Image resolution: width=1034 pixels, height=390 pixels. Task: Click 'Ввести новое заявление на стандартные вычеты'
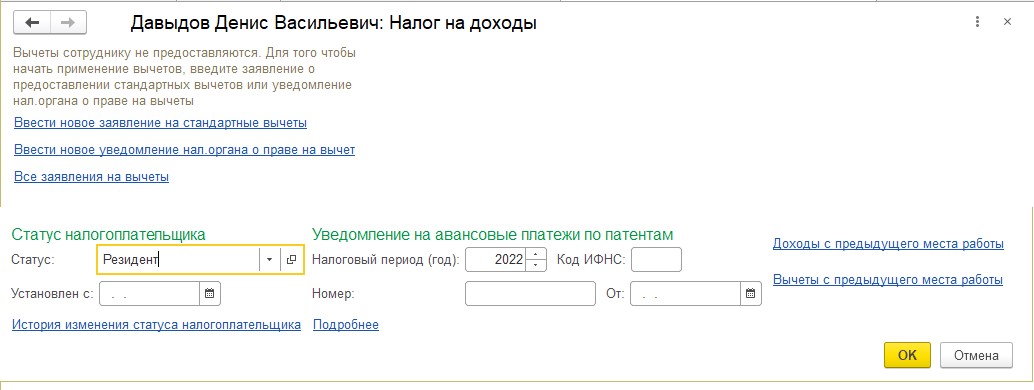click(x=160, y=123)
